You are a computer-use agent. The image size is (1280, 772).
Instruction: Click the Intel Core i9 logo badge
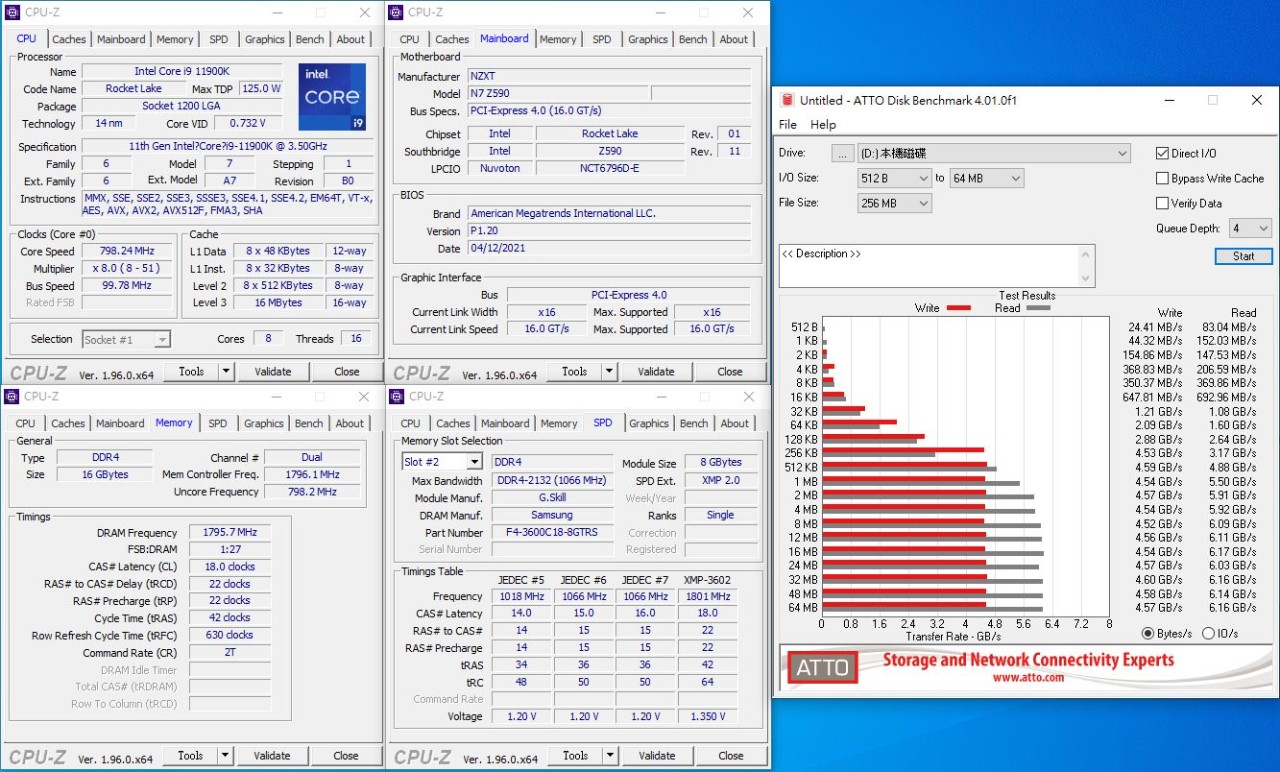(333, 97)
